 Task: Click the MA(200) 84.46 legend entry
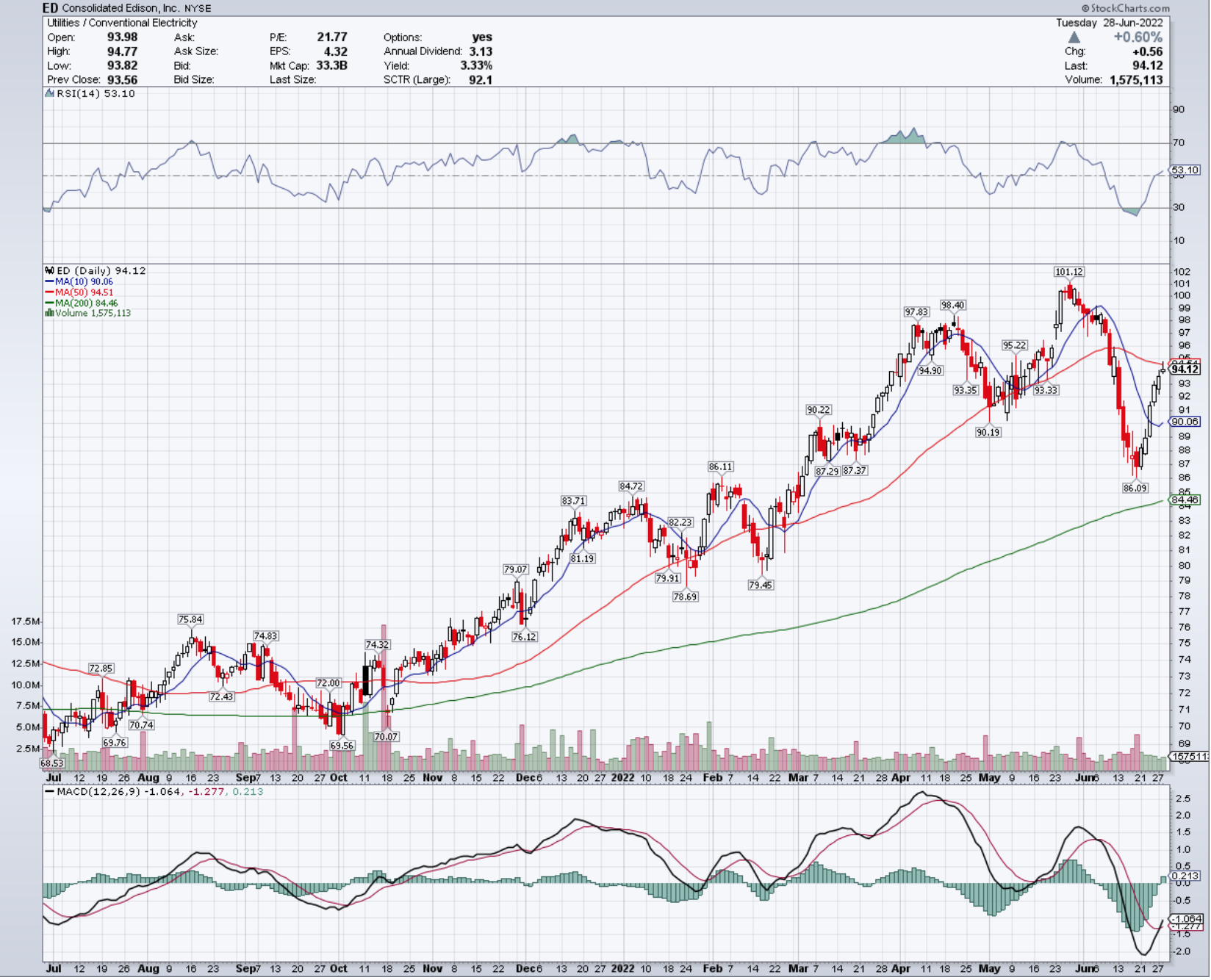[x=82, y=303]
